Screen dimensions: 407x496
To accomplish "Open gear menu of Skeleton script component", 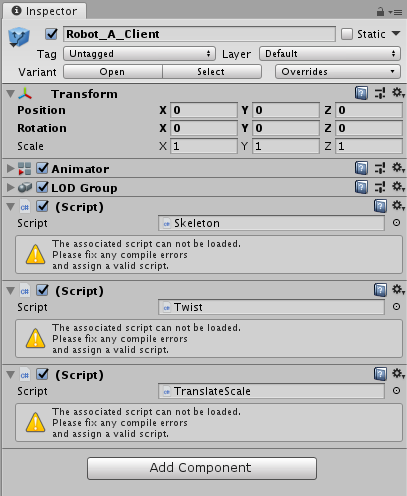I will pyautogui.click(x=398, y=205).
